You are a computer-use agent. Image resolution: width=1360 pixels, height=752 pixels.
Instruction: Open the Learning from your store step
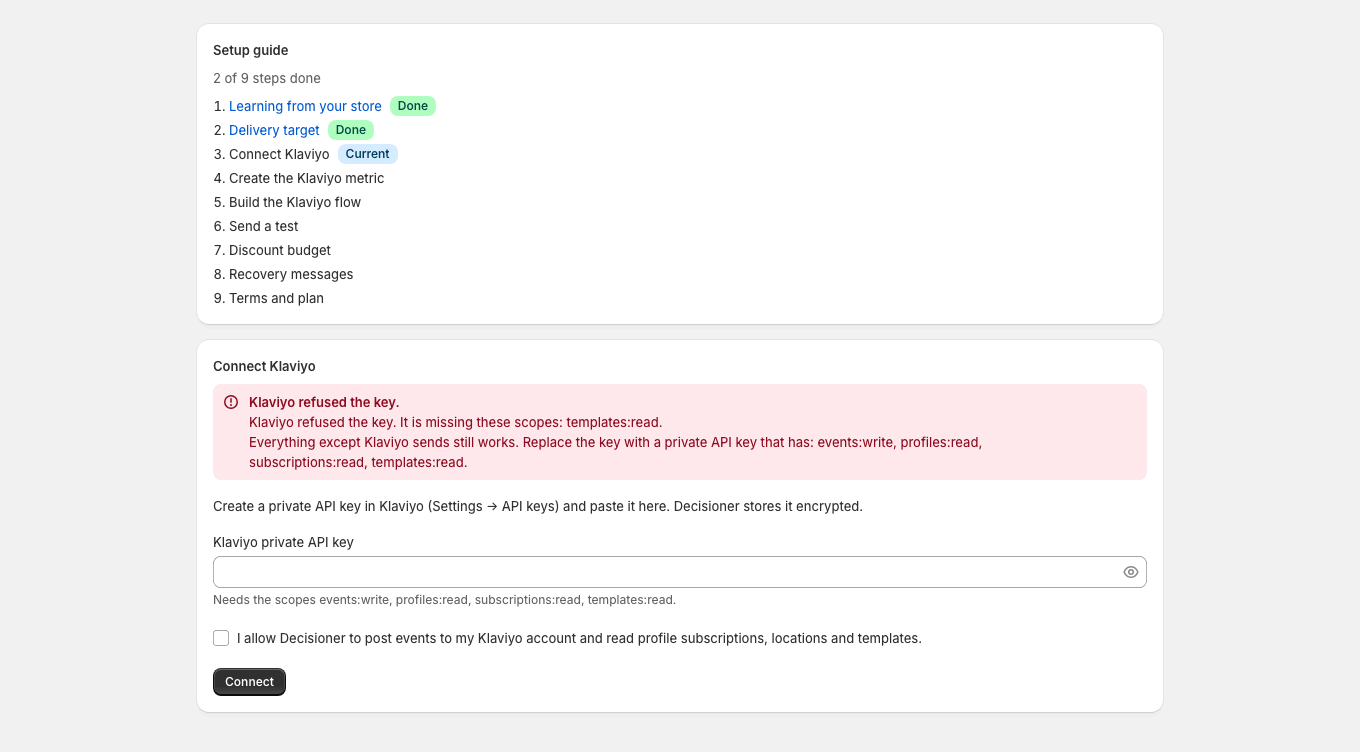click(305, 106)
